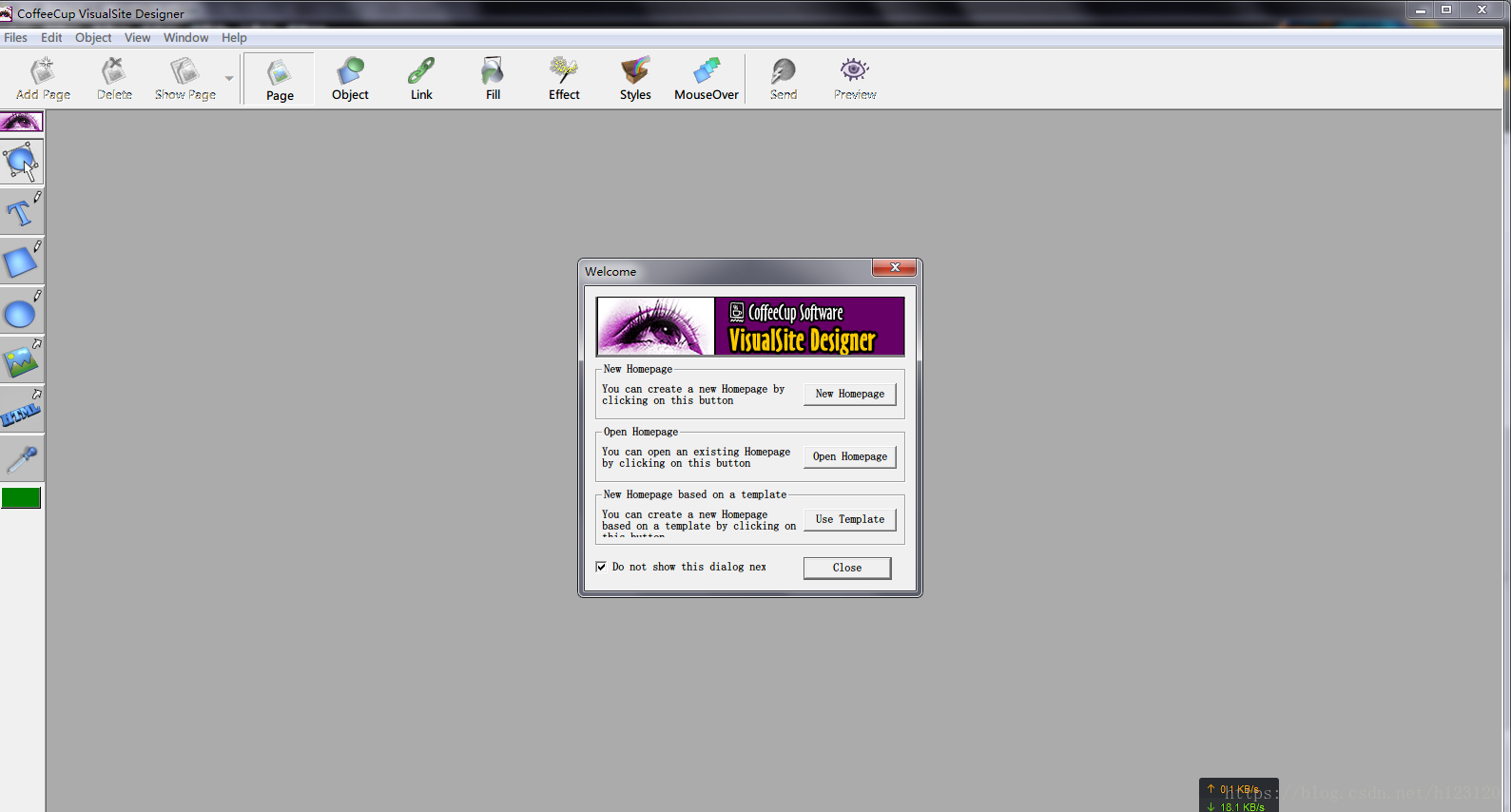1511x812 pixels.
Task: Click the Use Template button
Action: tap(850, 519)
